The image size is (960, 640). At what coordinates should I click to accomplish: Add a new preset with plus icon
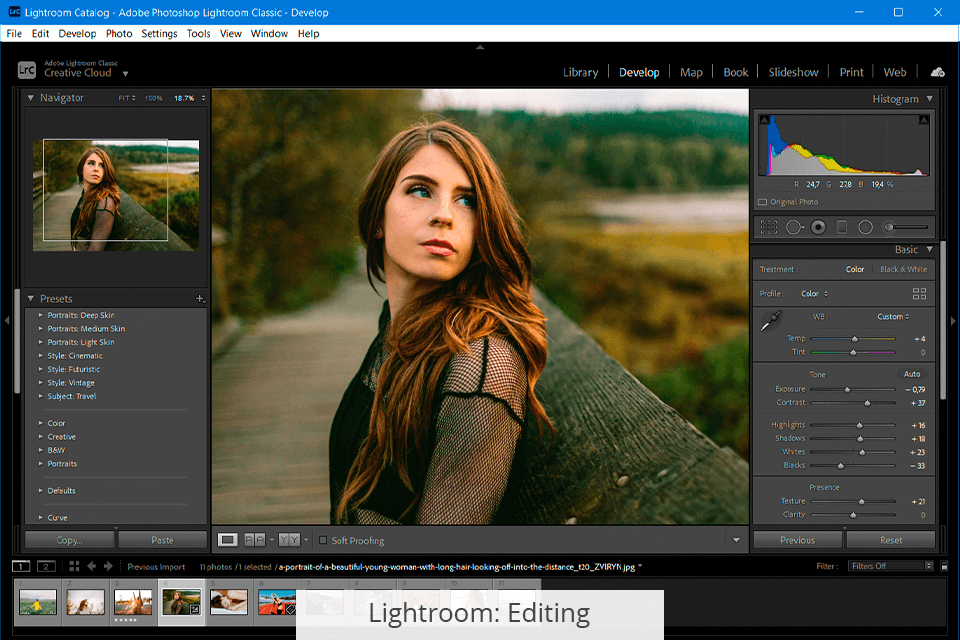pyautogui.click(x=200, y=299)
